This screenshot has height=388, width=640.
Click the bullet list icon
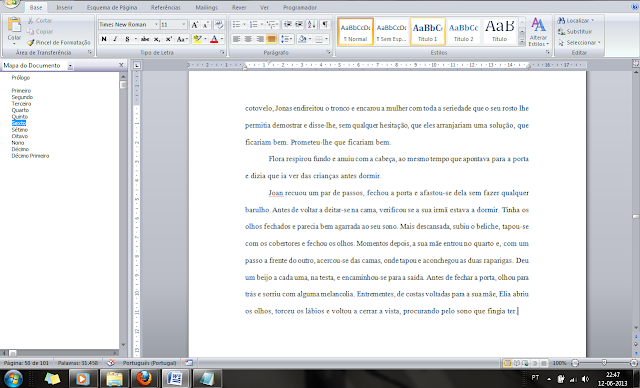(236, 24)
